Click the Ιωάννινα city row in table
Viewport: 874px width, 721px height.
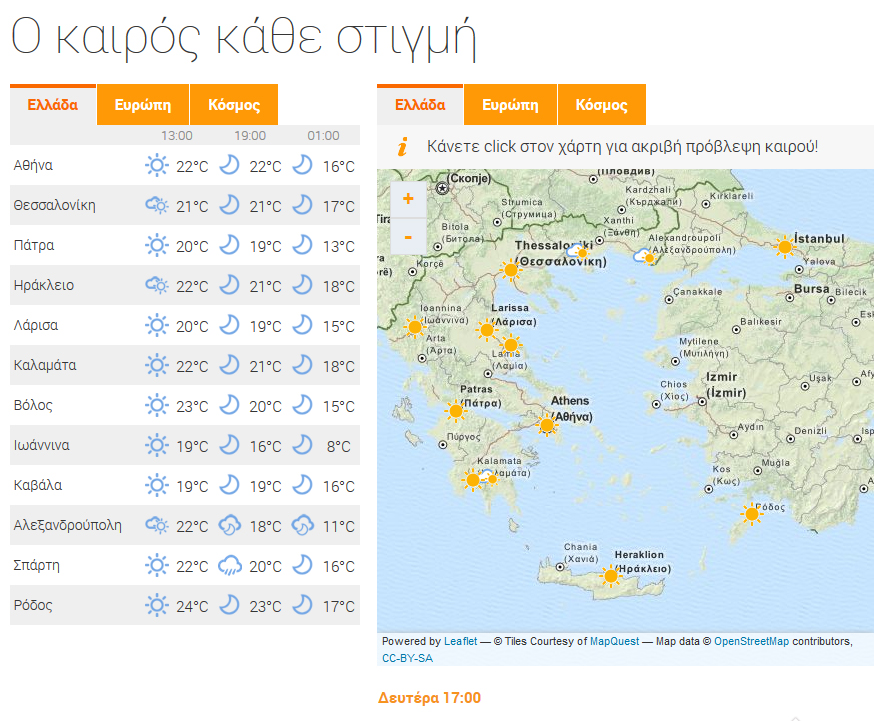[42, 446]
